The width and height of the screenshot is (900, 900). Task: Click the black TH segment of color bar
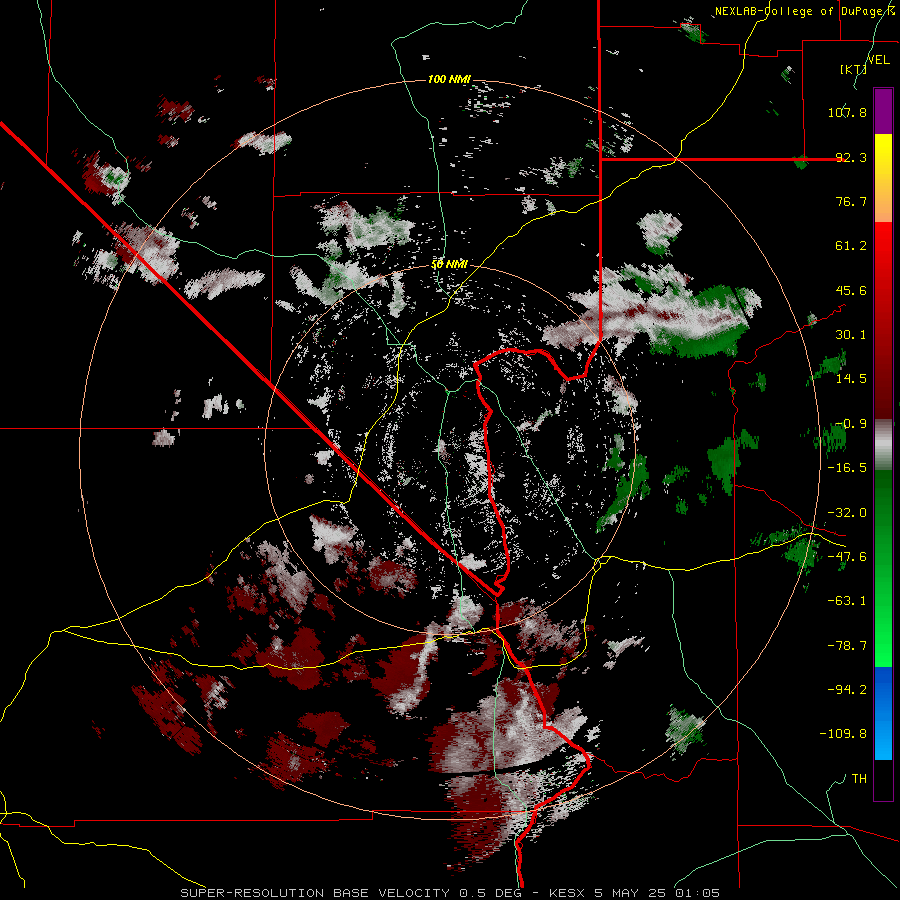[883, 780]
